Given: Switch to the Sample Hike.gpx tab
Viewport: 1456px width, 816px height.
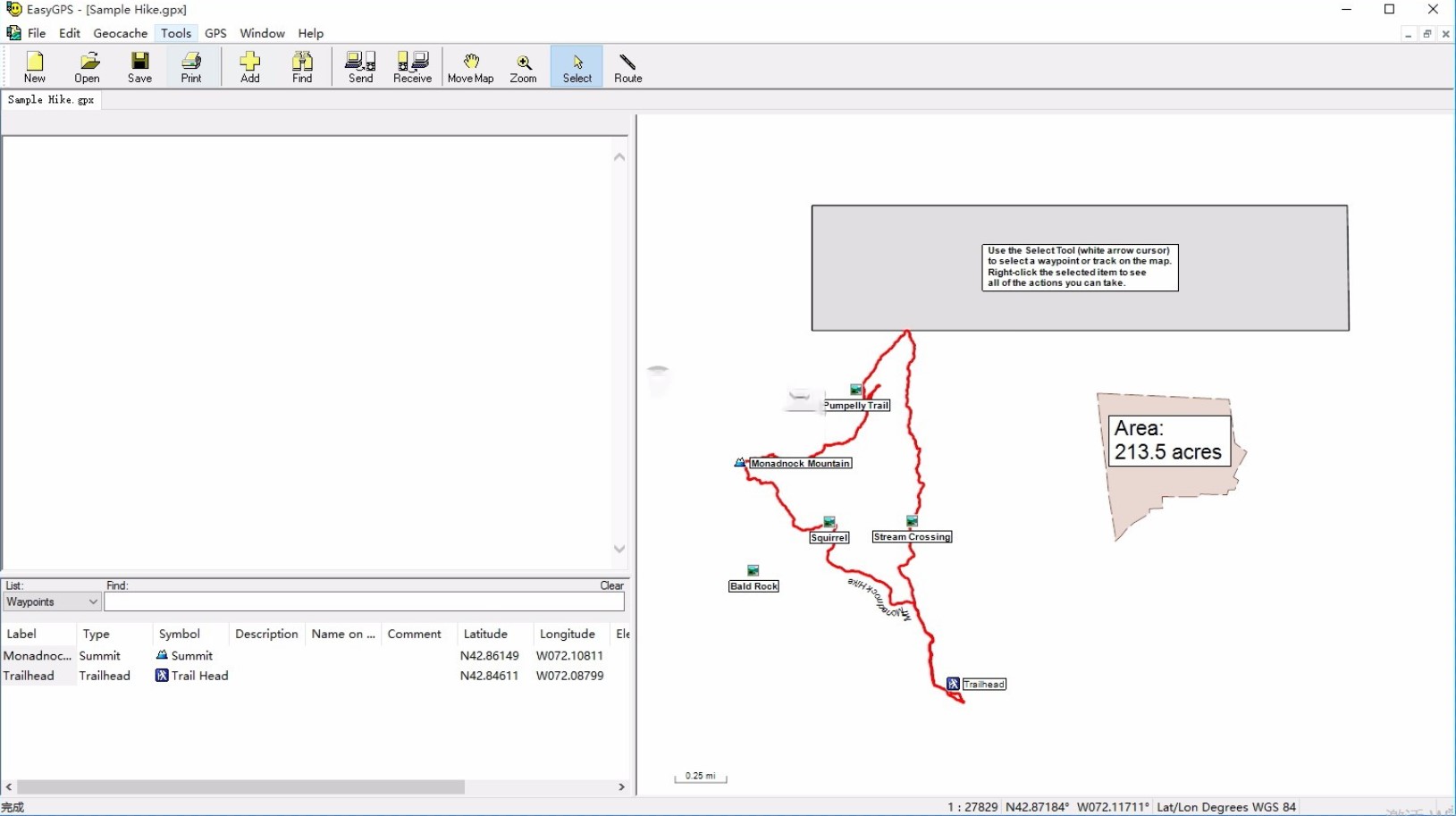Looking at the screenshot, I should [x=50, y=100].
